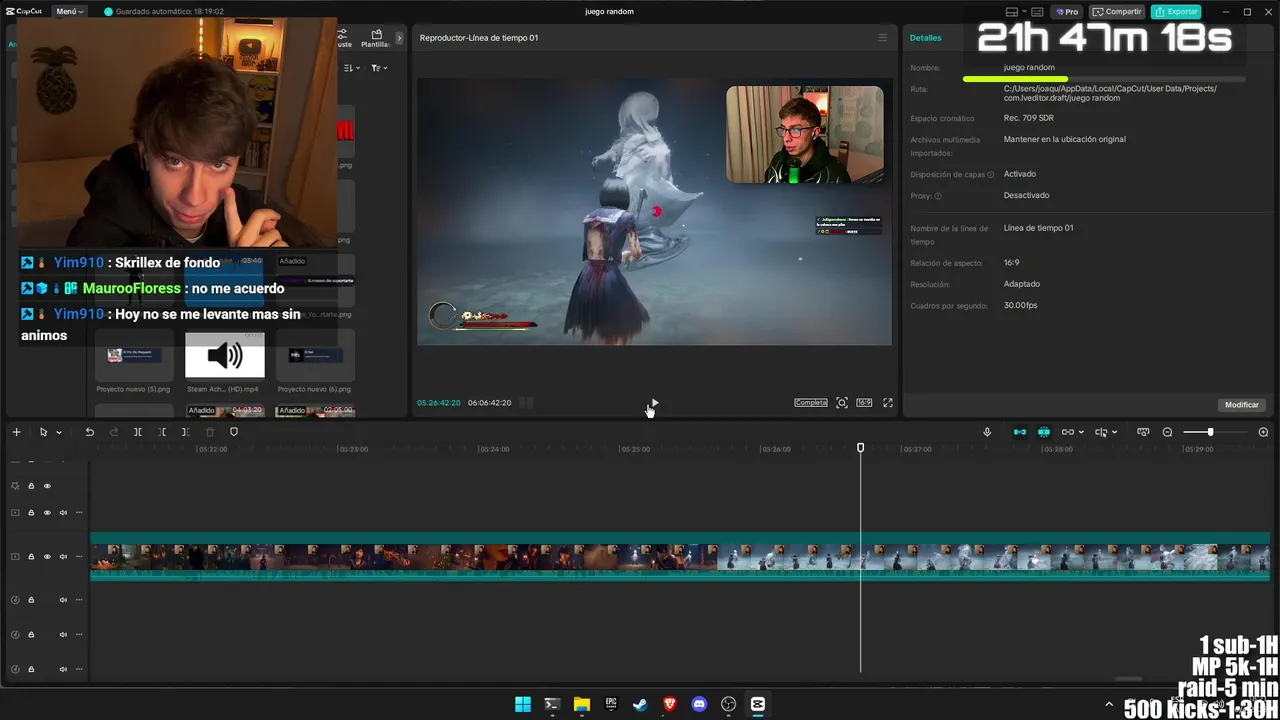
Task: Open Brave browser from taskbar
Action: click(x=670, y=704)
